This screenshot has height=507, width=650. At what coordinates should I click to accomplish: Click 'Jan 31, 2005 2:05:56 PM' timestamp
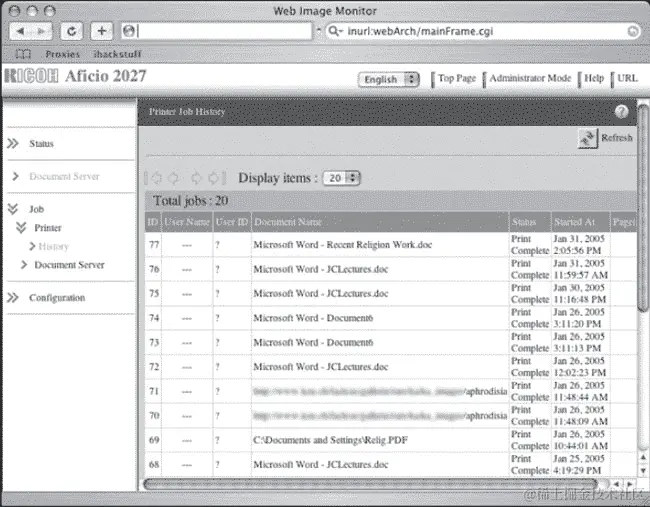click(579, 245)
